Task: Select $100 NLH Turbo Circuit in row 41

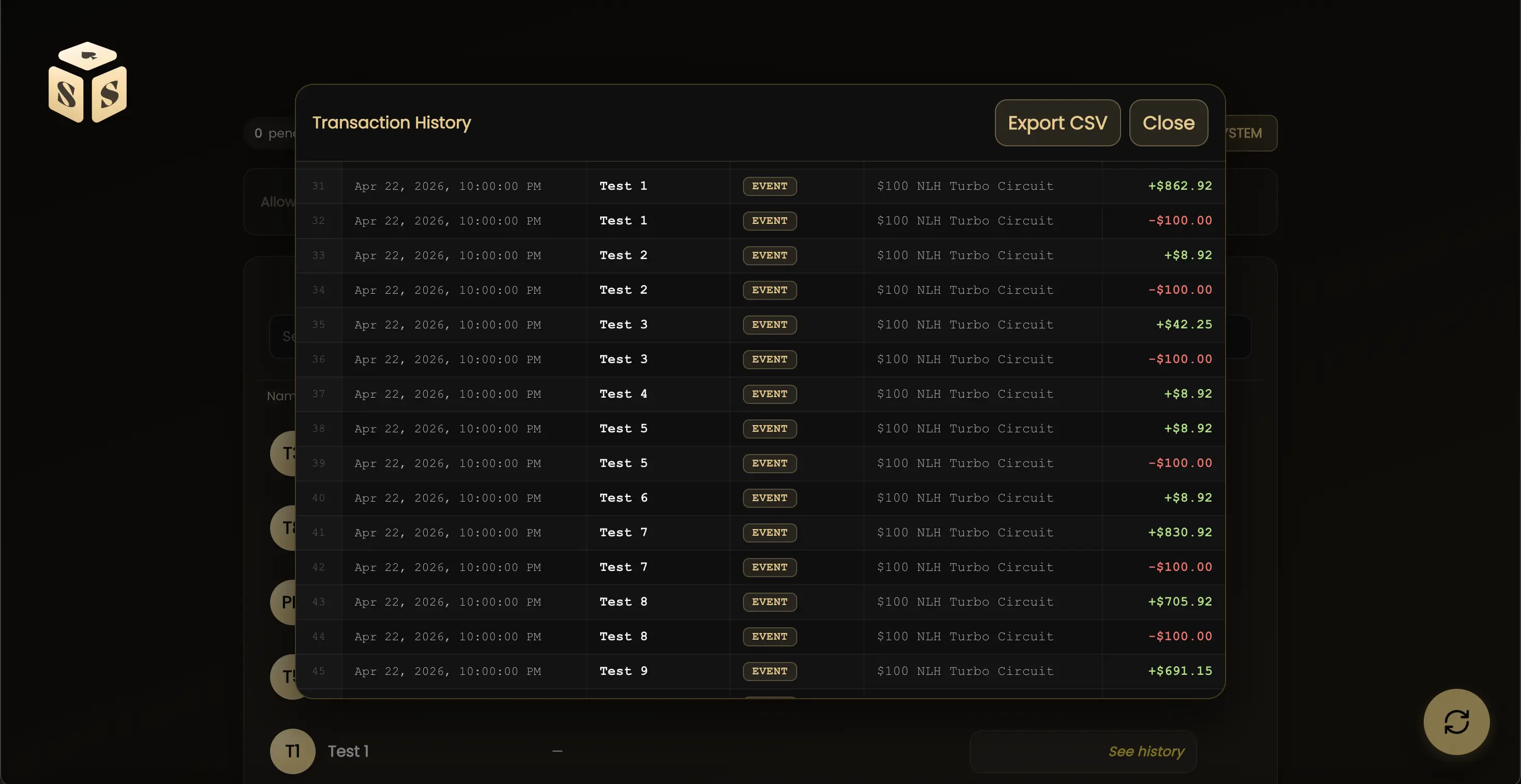Action: point(965,533)
